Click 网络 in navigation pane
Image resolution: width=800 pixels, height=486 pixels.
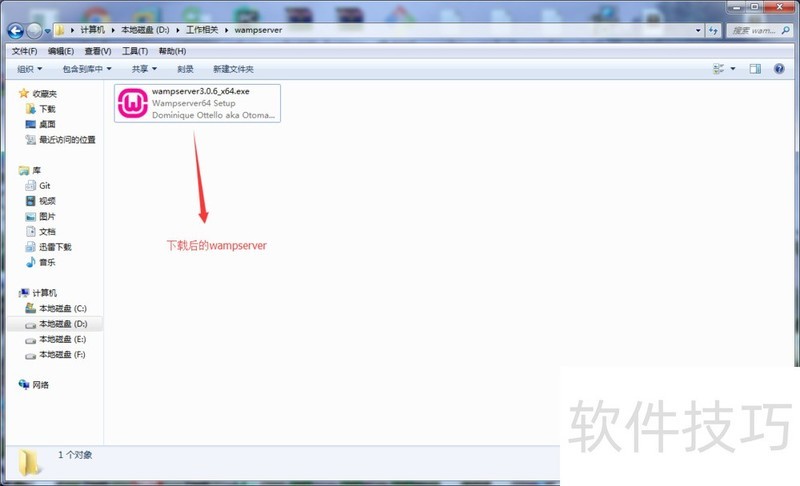34,385
